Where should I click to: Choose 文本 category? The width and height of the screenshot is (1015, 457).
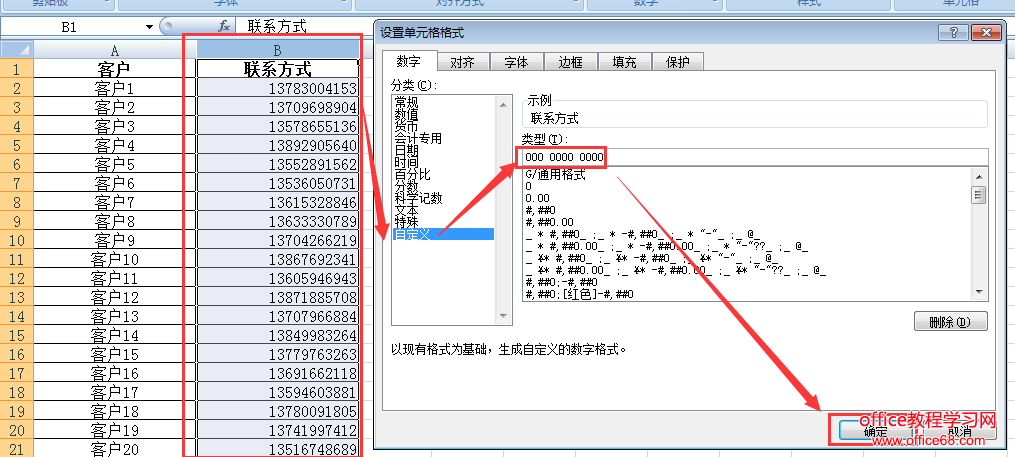[407, 210]
